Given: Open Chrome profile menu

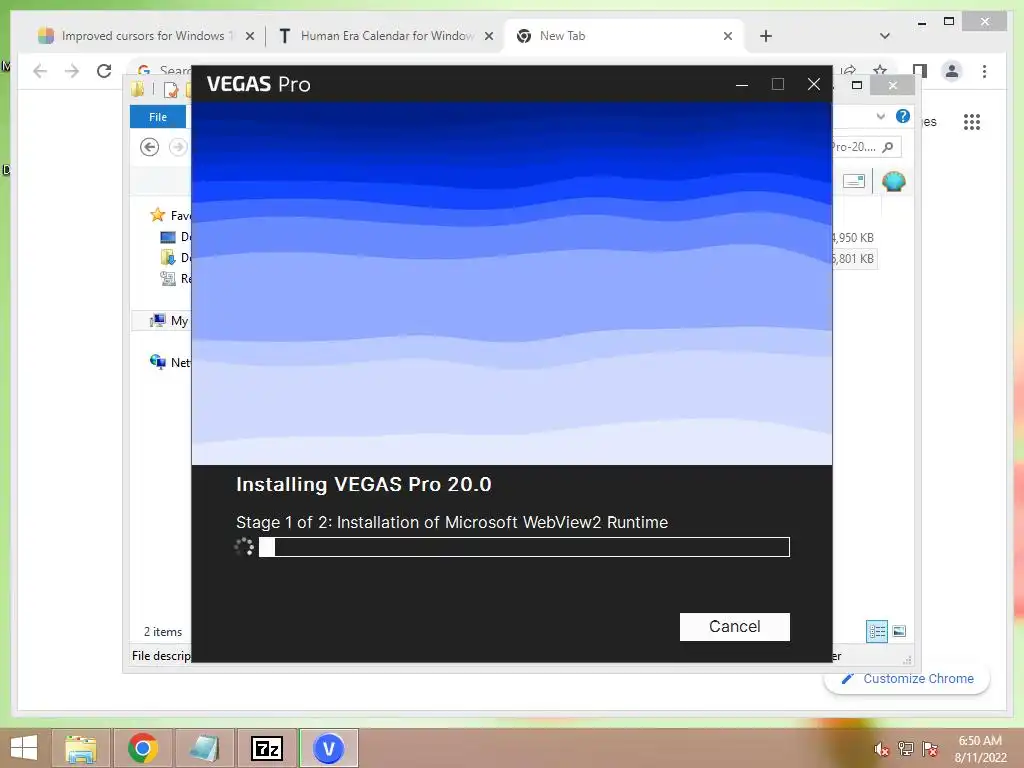Looking at the screenshot, I should (x=952, y=71).
